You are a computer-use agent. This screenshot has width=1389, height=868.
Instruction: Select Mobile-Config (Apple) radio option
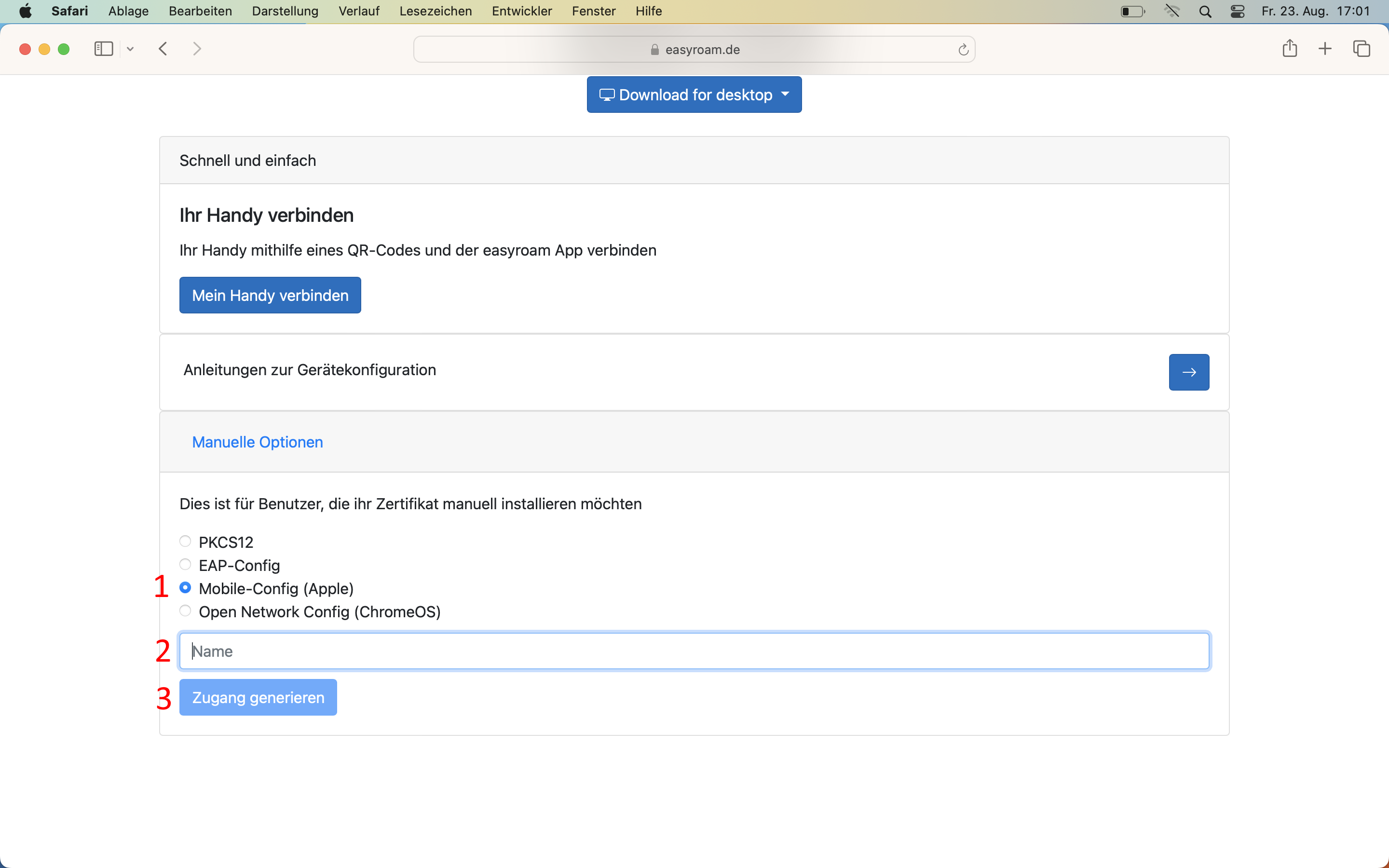[185, 587]
